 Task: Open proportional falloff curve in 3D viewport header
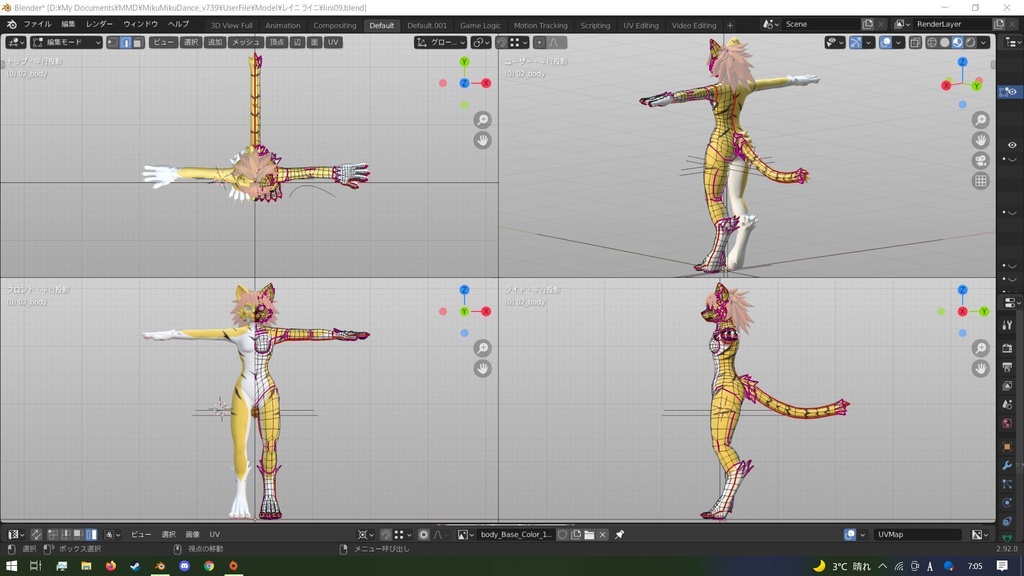[554, 42]
